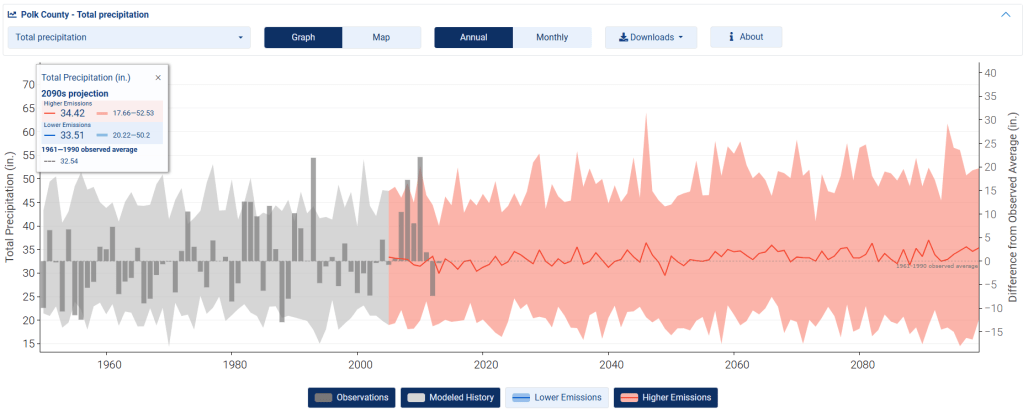Switch to the Map view tab
The image size is (1023, 417).
381,38
